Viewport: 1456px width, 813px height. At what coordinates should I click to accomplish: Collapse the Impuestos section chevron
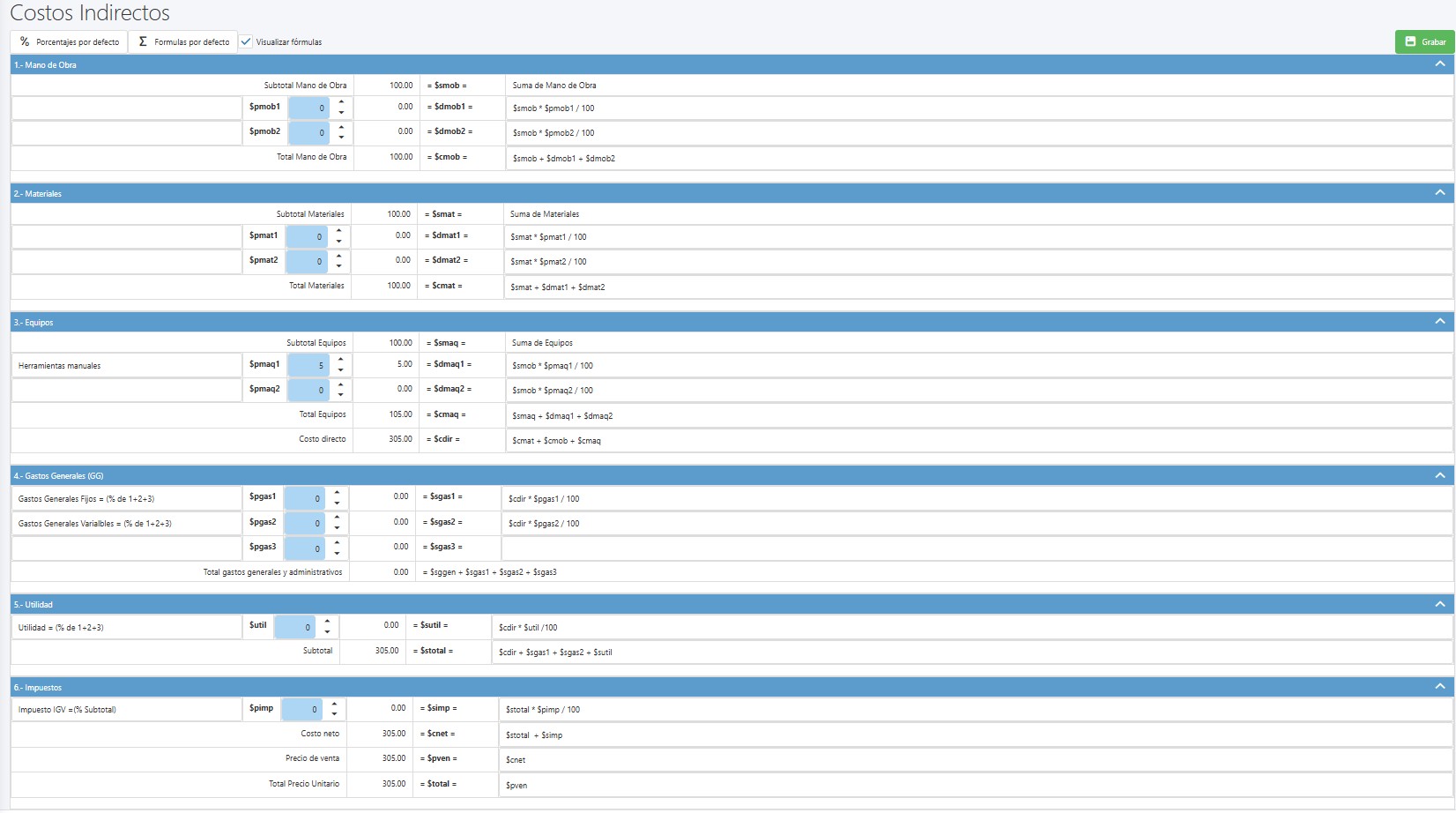1439,687
